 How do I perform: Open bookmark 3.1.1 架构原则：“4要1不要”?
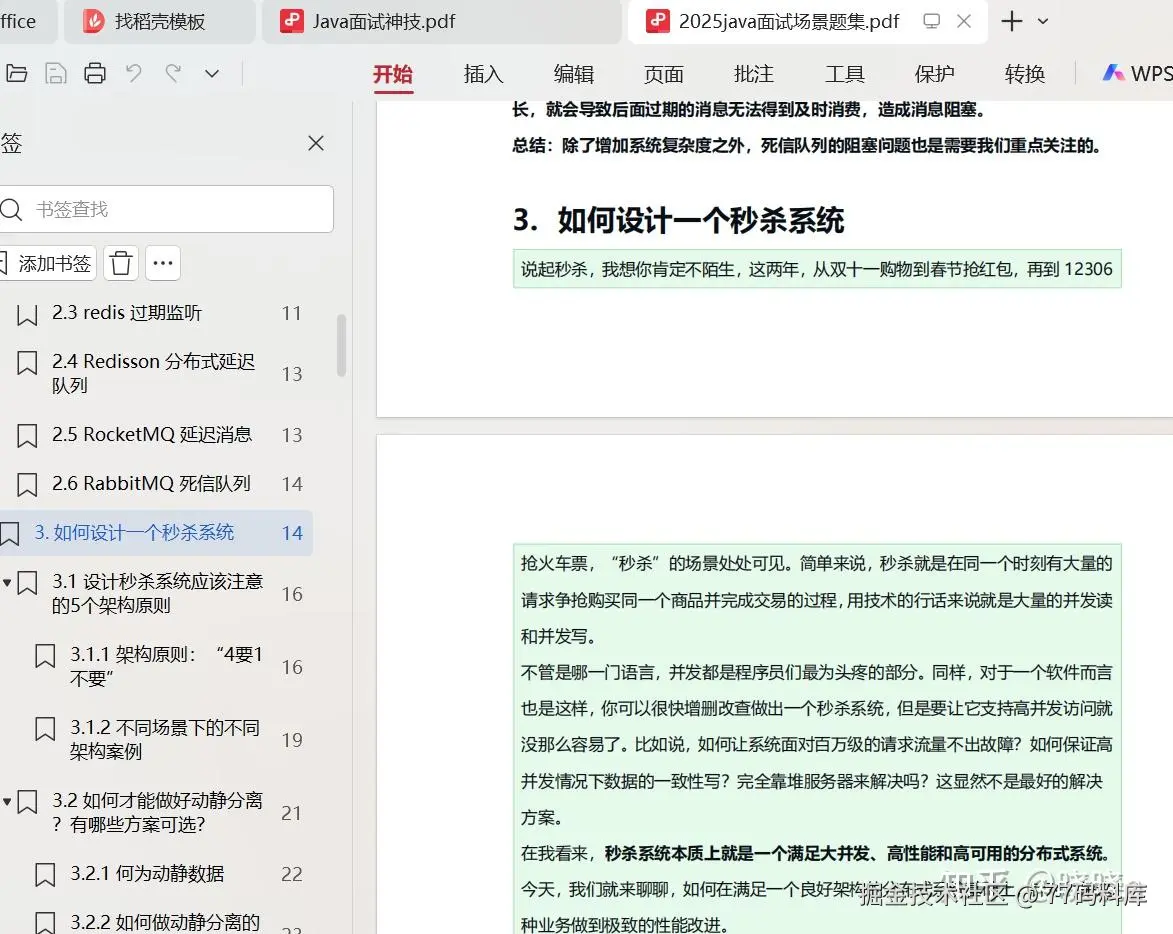pos(167,666)
